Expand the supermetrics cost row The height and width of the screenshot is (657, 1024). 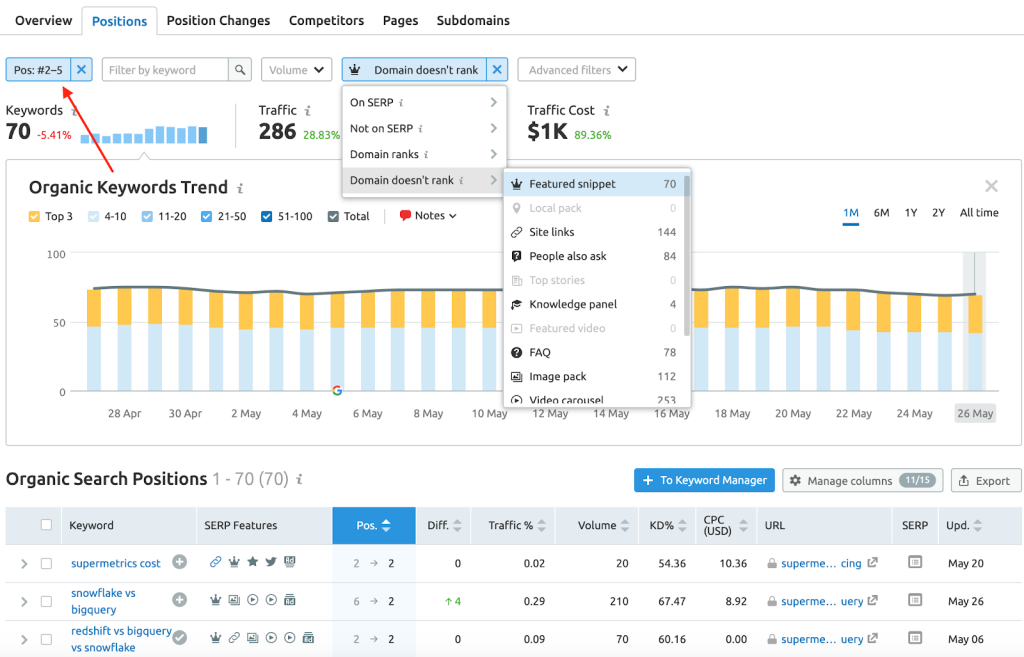24,563
